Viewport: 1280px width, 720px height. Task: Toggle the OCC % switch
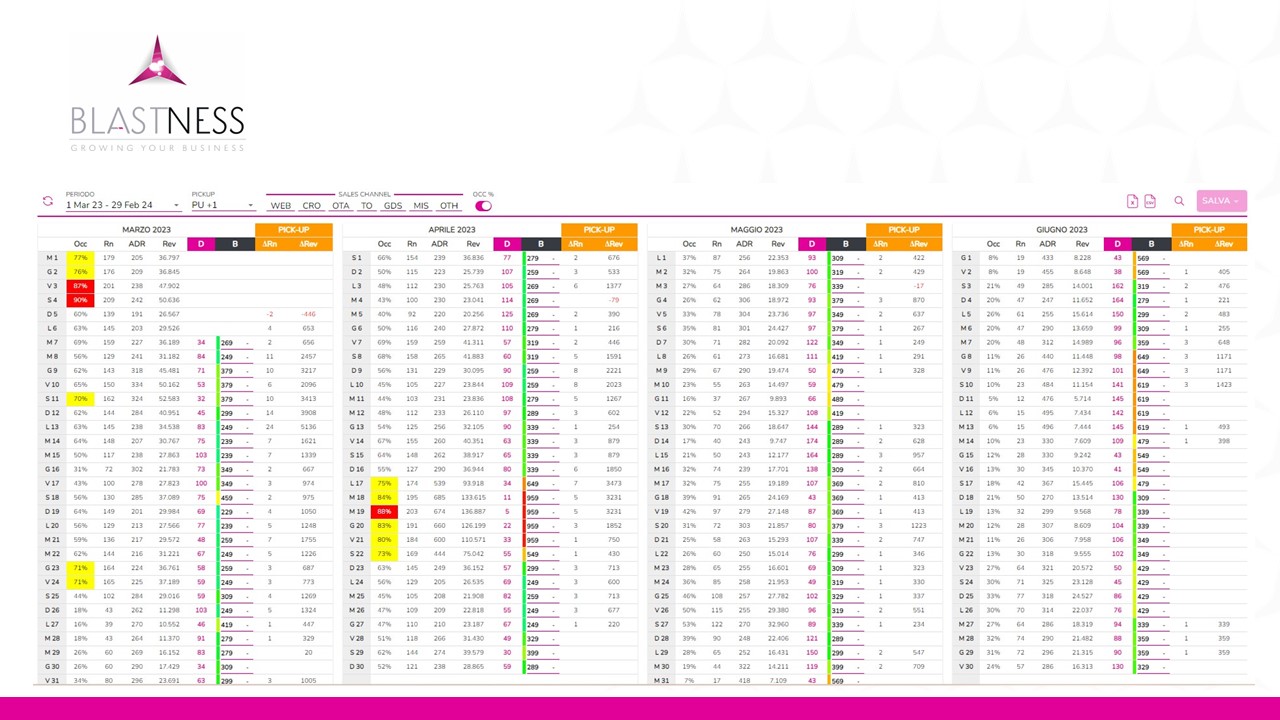(x=483, y=206)
